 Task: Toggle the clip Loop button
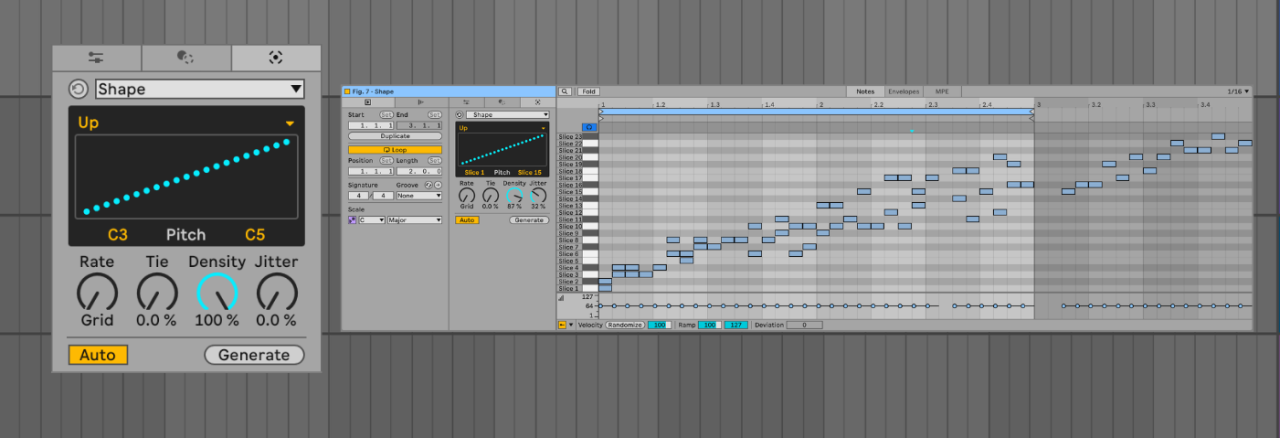(x=394, y=149)
